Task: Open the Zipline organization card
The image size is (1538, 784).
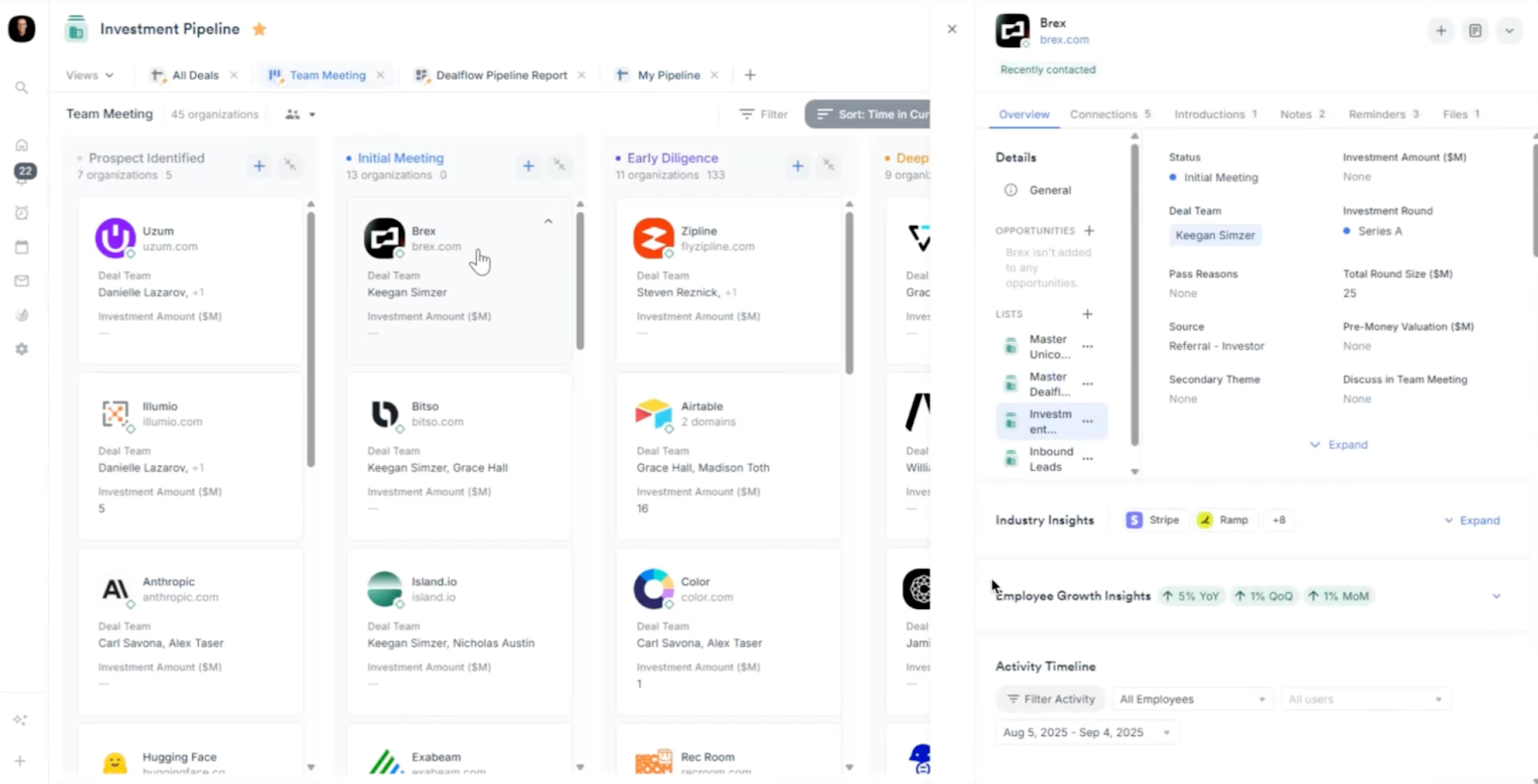Action: [729, 281]
